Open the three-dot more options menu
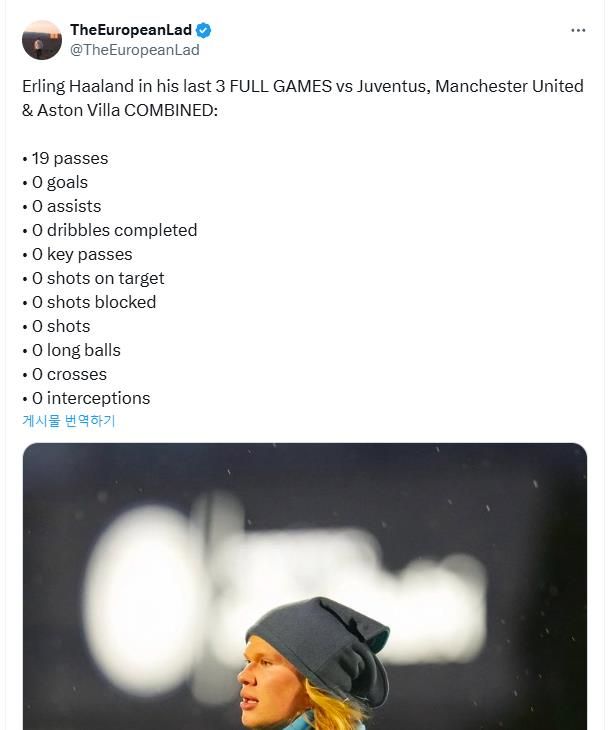608x730 pixels. (x=578, y=30)
